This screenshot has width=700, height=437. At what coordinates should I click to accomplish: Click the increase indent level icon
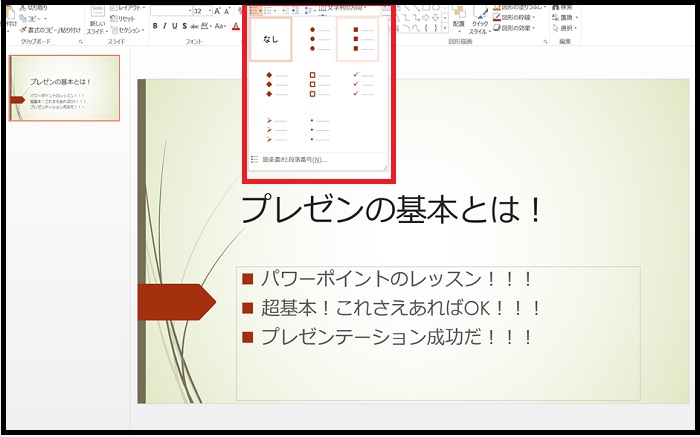(x=295, y=10)
